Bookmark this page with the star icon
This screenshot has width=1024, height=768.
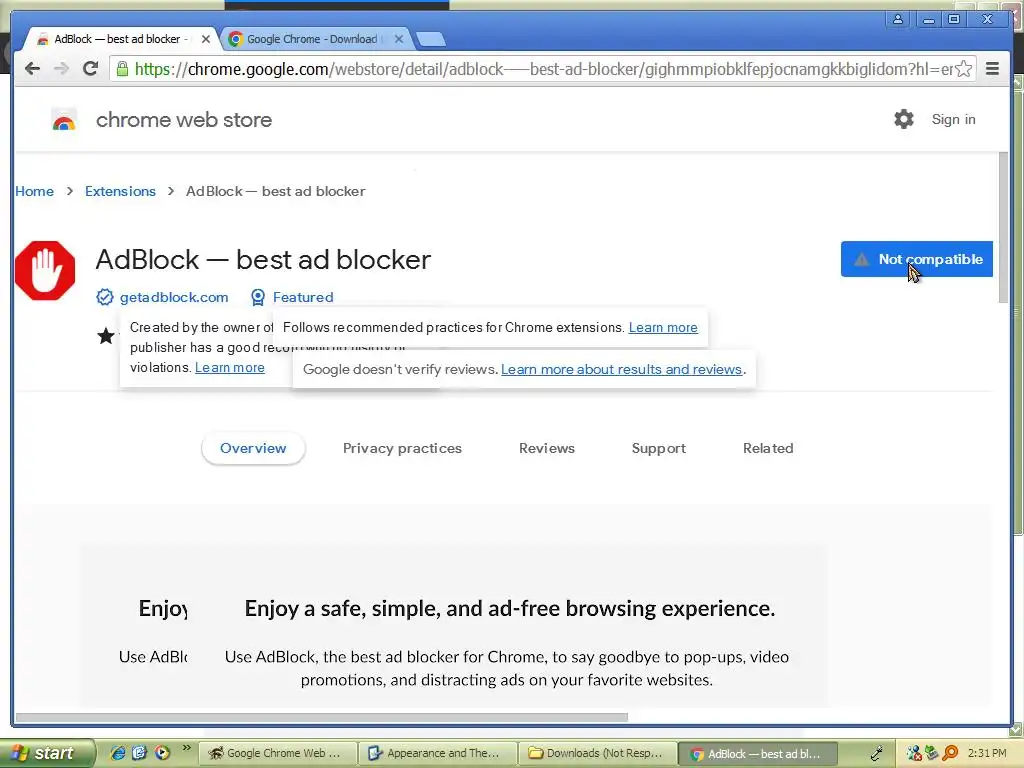coord(963,69)
